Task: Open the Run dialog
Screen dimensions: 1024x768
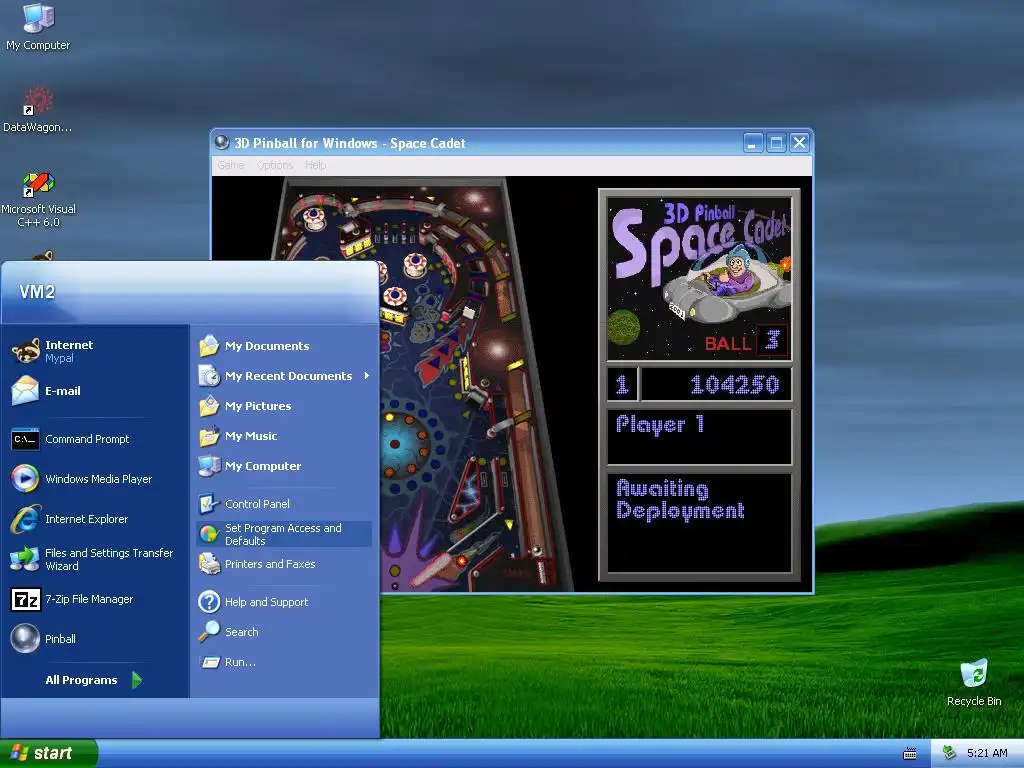Action: (x=283, y=662)
